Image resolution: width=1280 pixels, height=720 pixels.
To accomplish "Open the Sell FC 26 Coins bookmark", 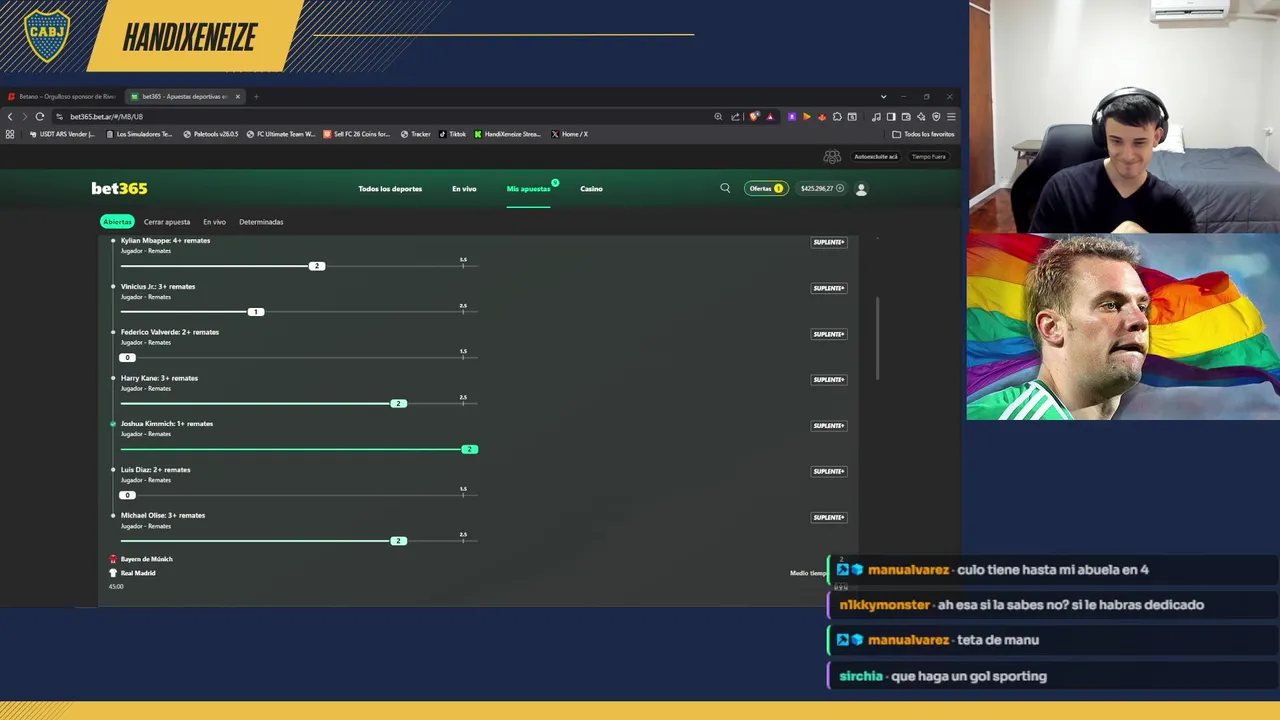I will [357, 134].
